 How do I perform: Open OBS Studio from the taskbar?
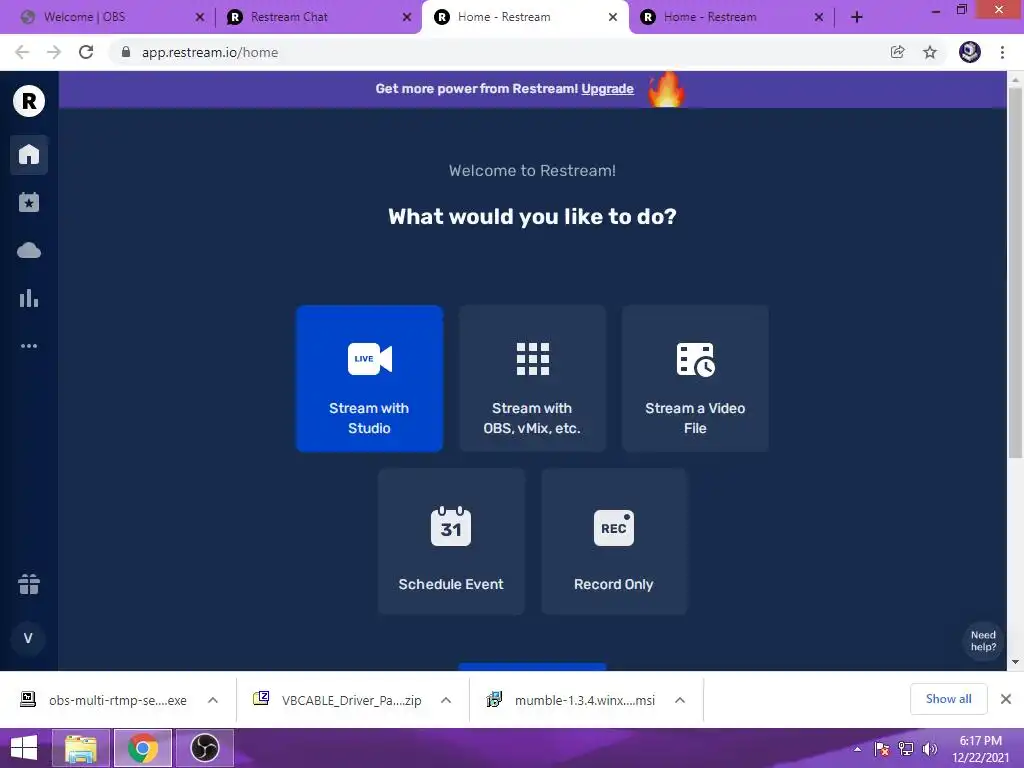pos(204,748)
